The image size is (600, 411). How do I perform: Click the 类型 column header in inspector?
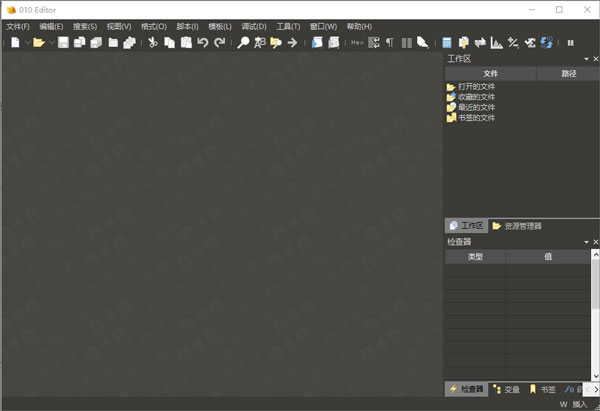click(x=475, y=257)
